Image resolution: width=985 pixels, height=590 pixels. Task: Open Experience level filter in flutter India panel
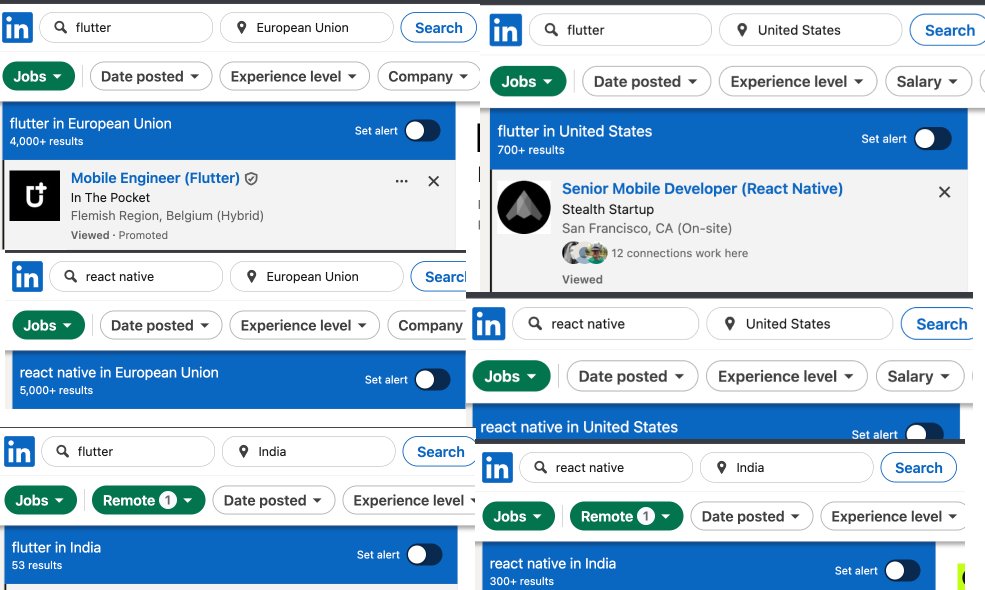pyautogui.click(x=411, y=501)
